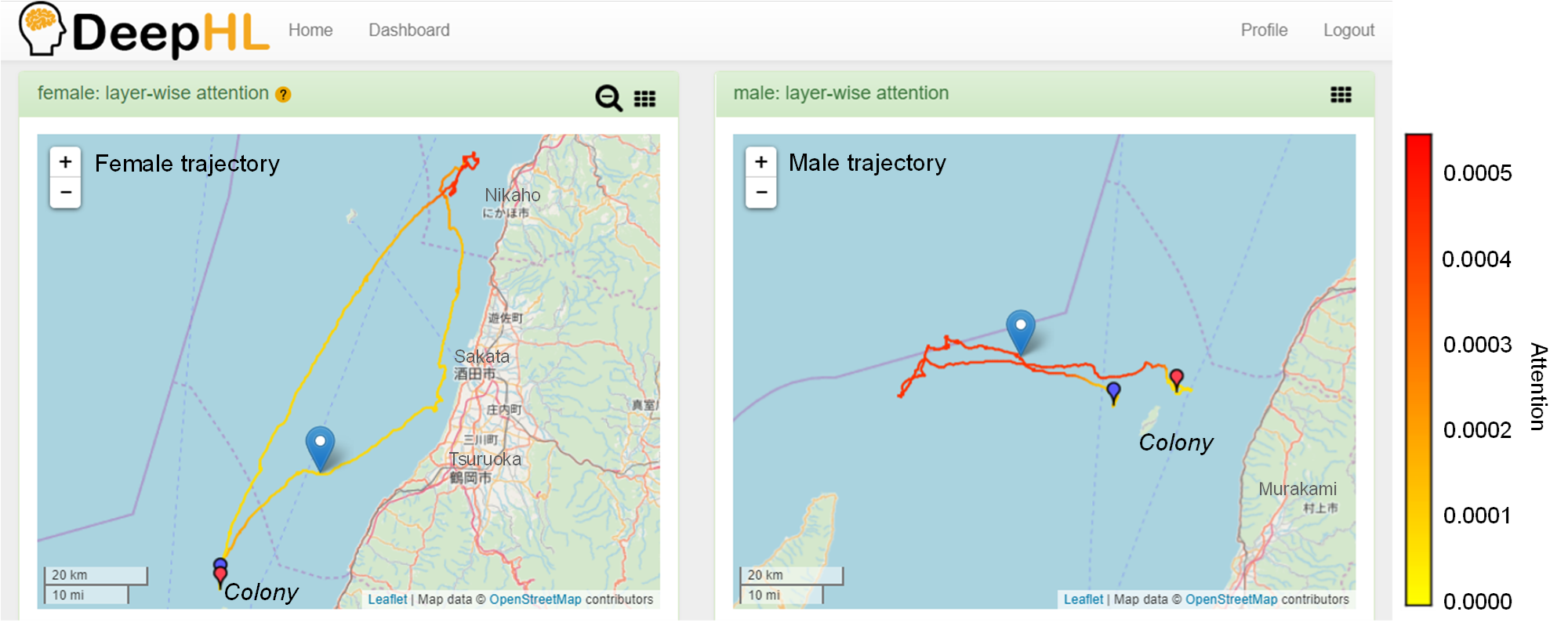
Task: Click red colony marker on male map
Action: click(1176, 379)
